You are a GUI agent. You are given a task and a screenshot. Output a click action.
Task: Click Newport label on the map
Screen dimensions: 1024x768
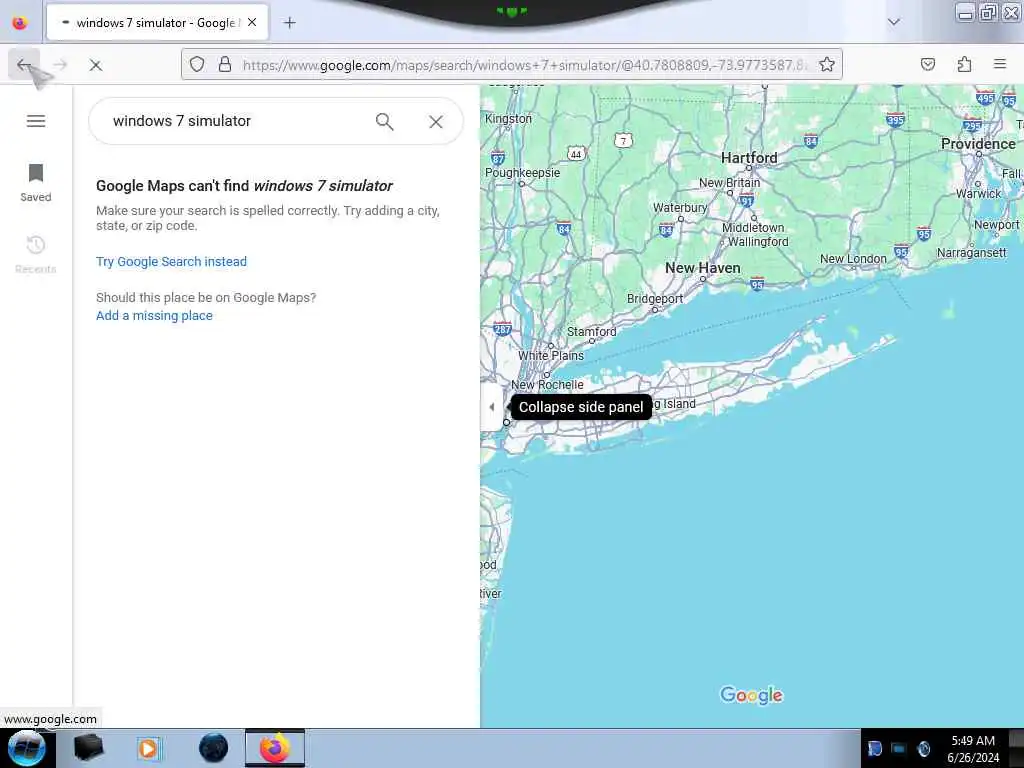tap(996, 225)
